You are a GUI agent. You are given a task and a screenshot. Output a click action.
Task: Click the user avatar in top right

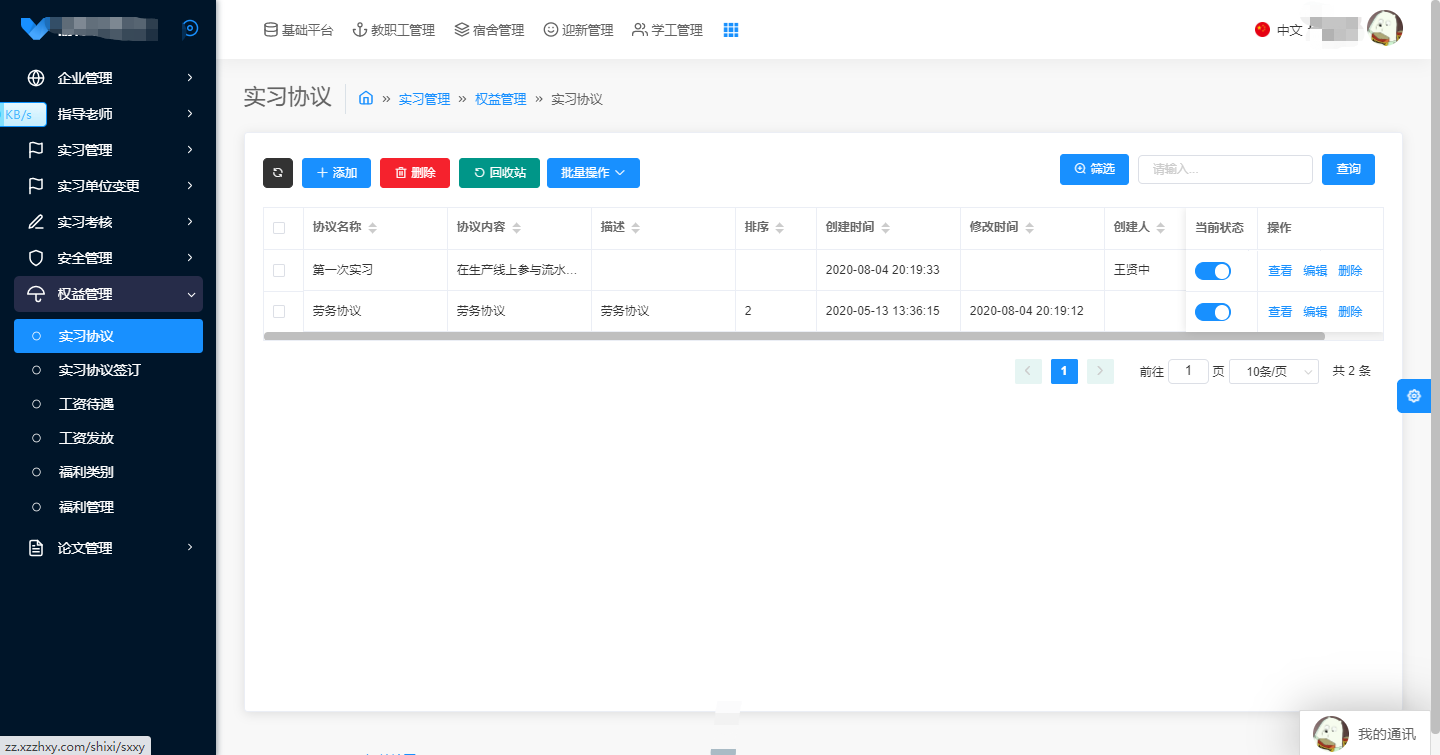click(1384, 29)
